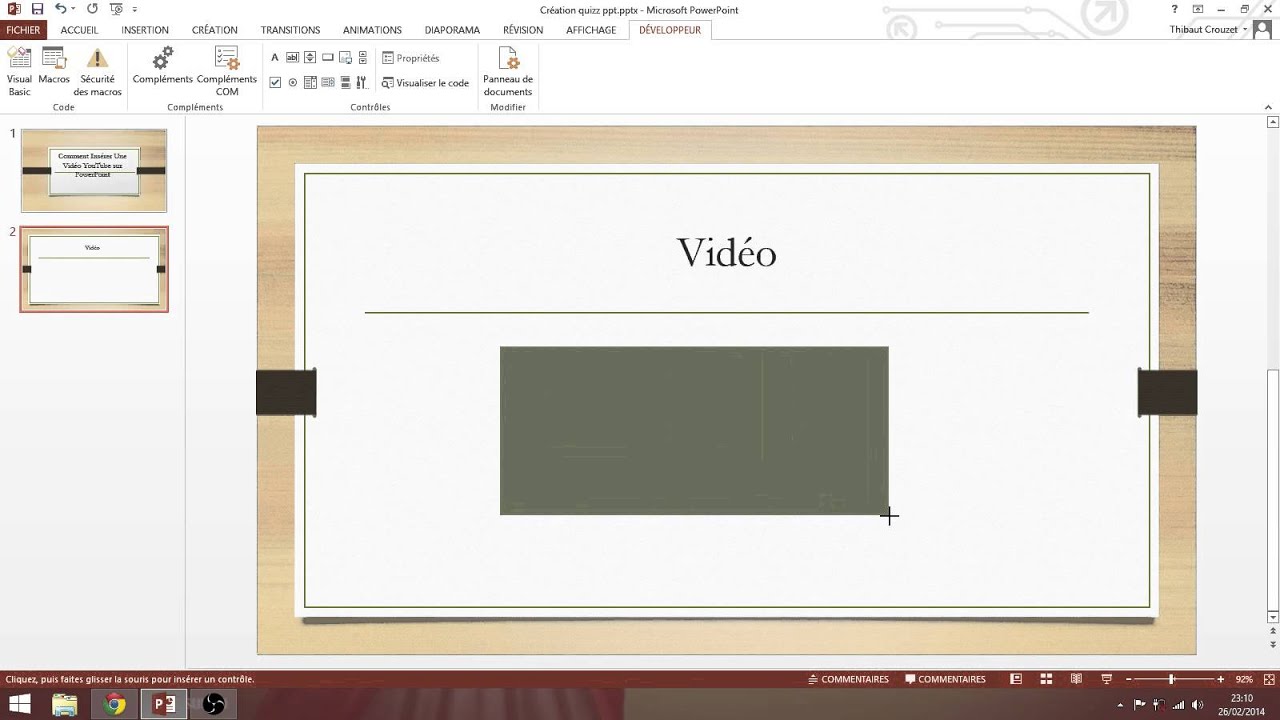Fit slide to current window
This screenshot has width=1280, height=720.
[1268, 679]
